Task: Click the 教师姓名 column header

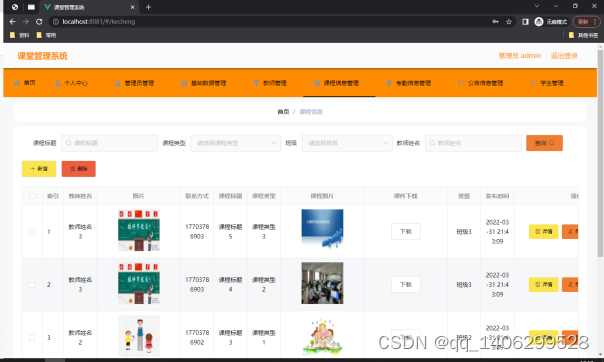Action: (x=80, y=196)
